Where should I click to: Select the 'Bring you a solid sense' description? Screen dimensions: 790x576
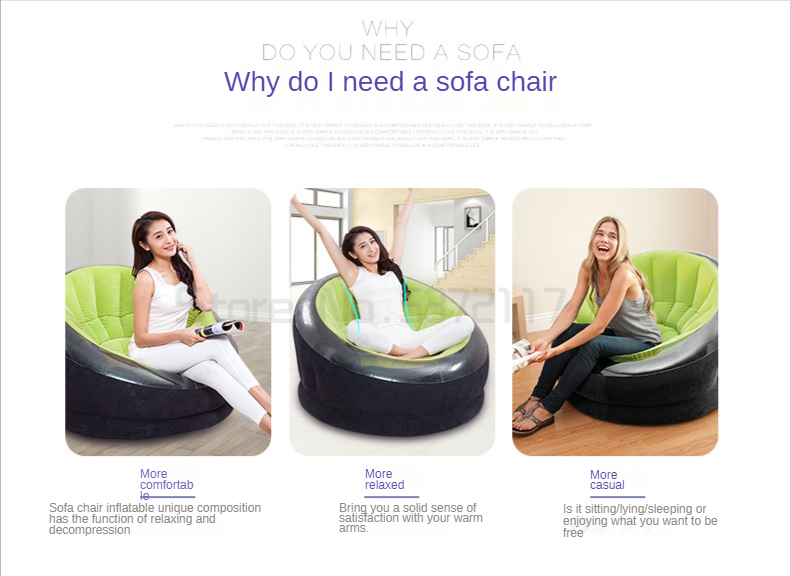411,518
